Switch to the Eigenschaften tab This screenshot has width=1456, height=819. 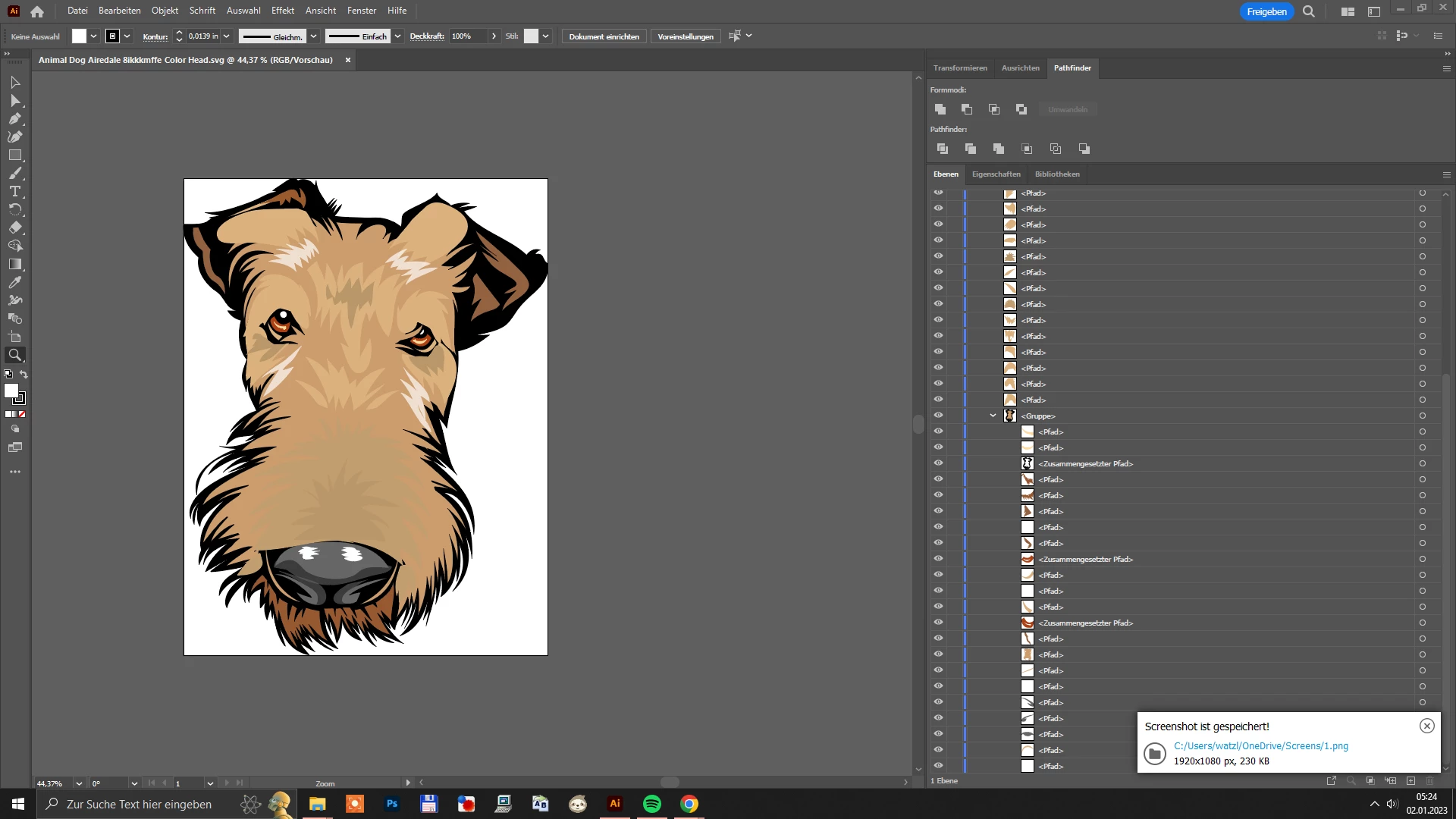click(x=996, y=174)
